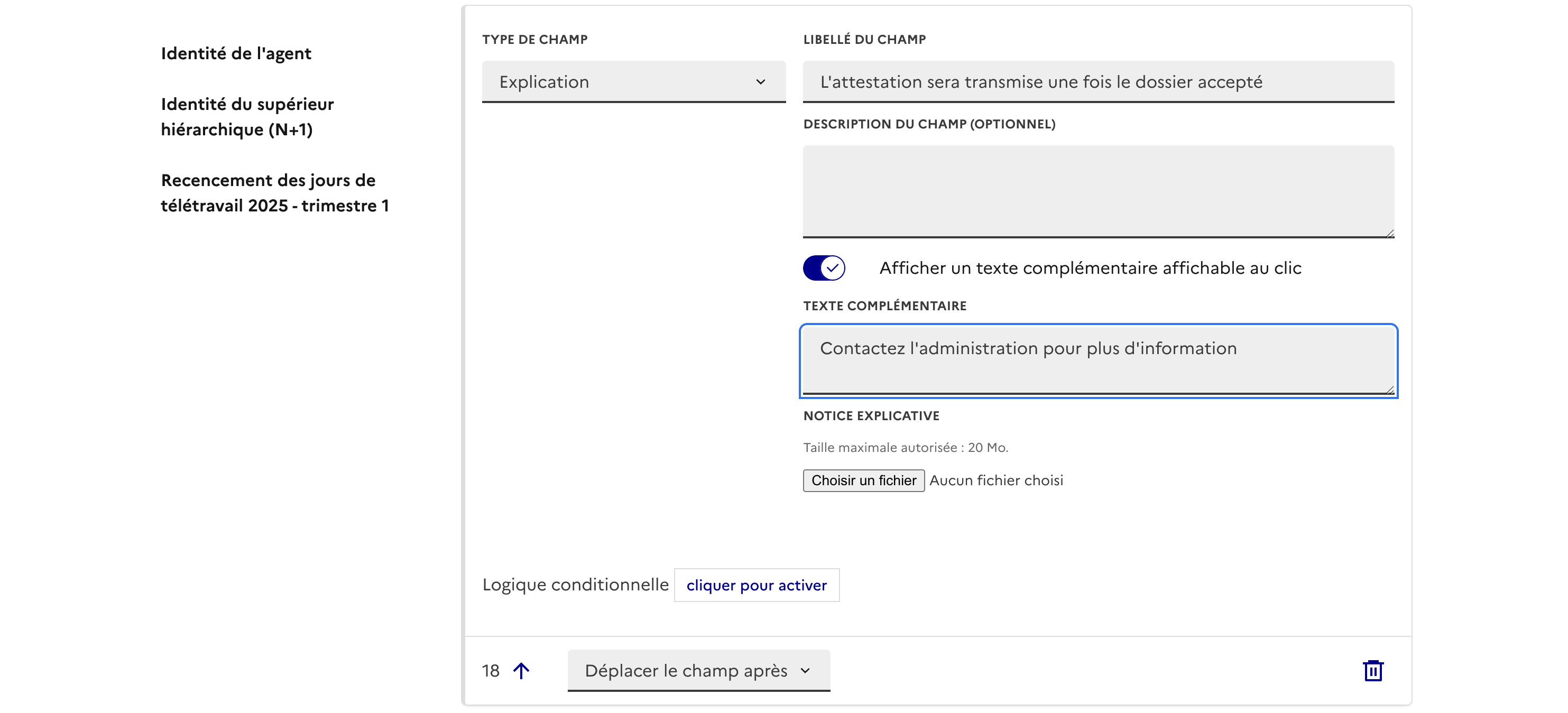Click the resize handle of the description textarea

pyautogui.click(x=1390, y=233)
